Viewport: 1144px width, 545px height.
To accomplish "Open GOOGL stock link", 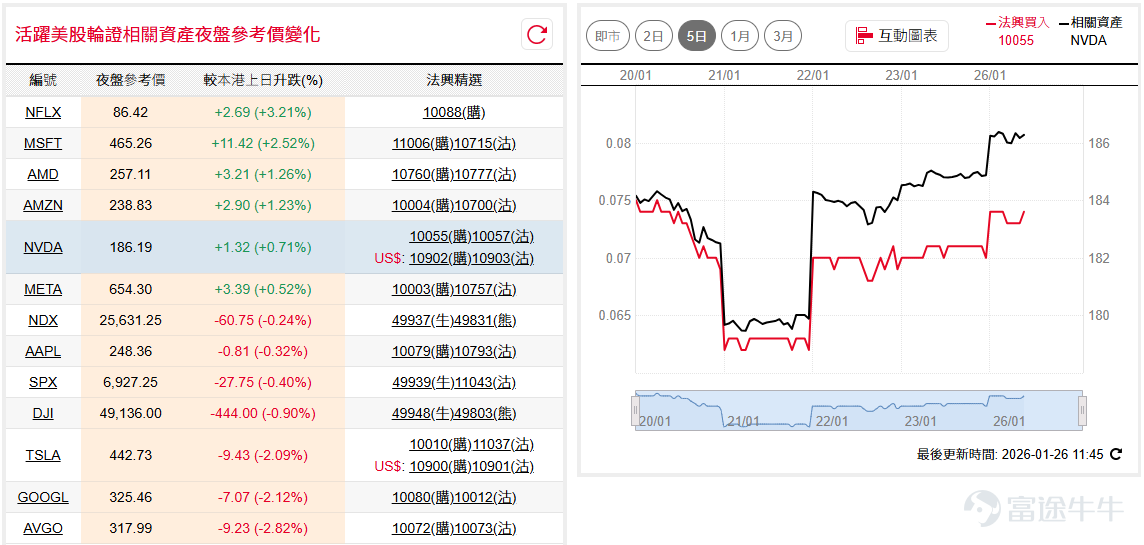I will [x=43, y=498].
